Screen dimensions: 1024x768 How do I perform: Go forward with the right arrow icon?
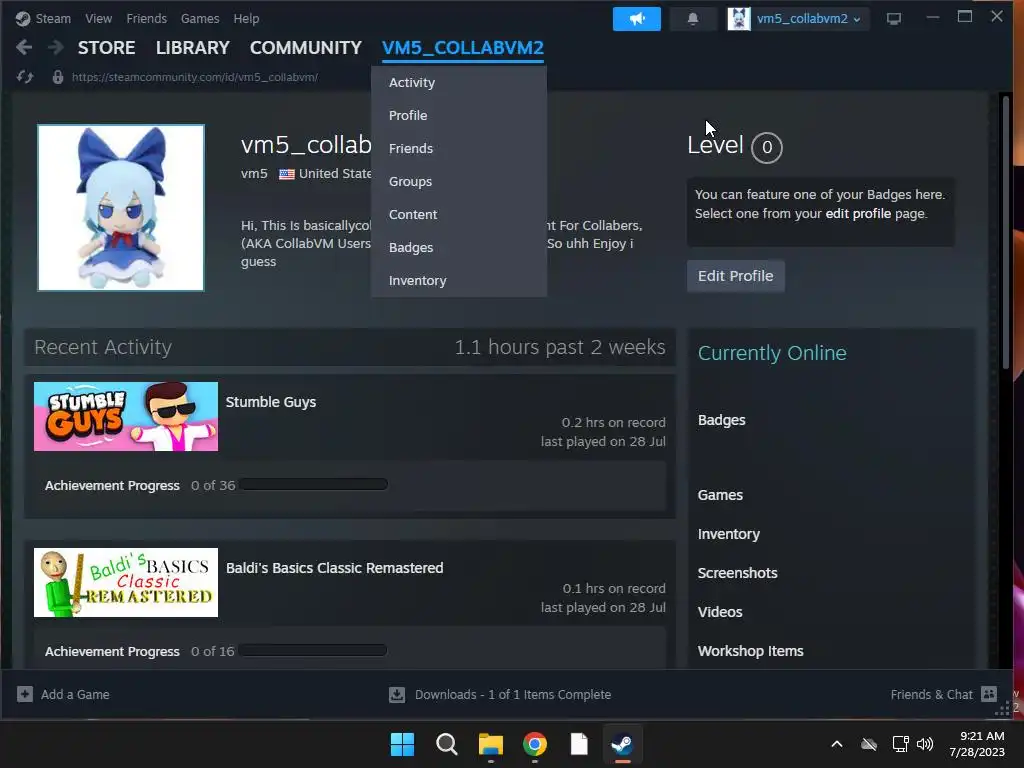pos(56,47)
